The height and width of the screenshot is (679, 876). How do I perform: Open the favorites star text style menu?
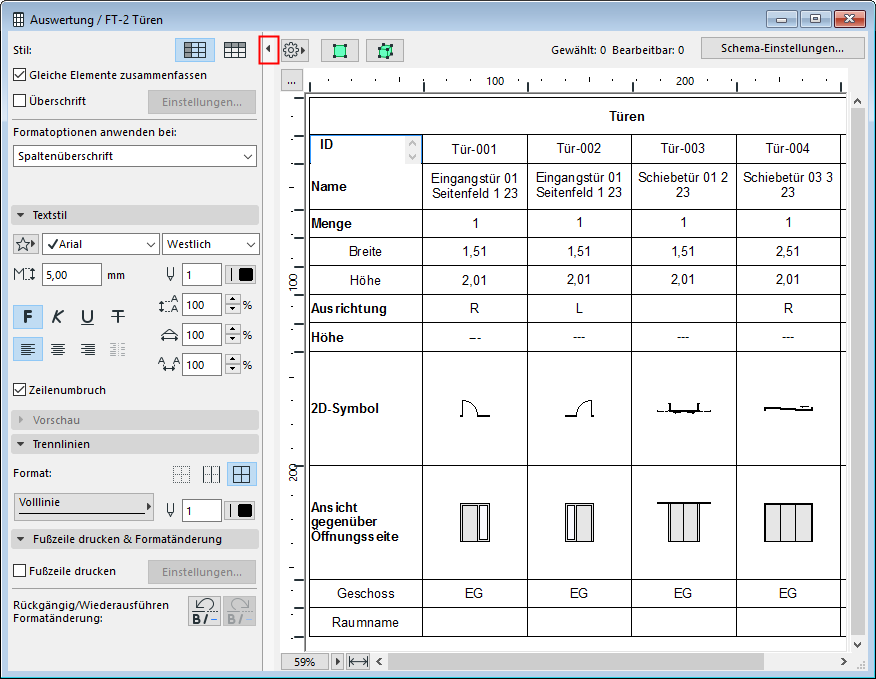pos(27,244)
